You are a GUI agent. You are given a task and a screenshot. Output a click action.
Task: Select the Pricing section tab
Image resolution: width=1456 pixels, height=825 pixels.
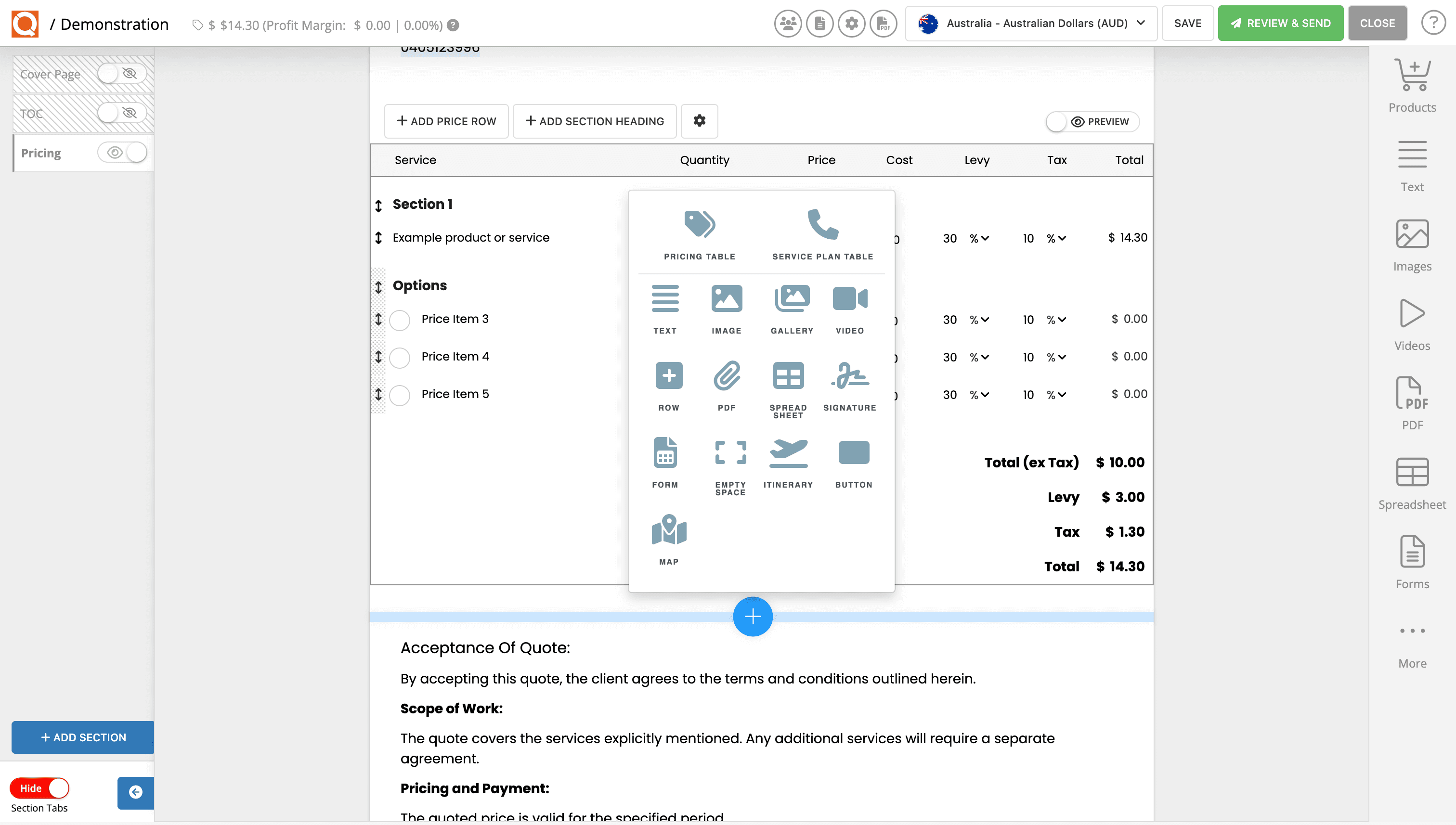pos(41,153)
